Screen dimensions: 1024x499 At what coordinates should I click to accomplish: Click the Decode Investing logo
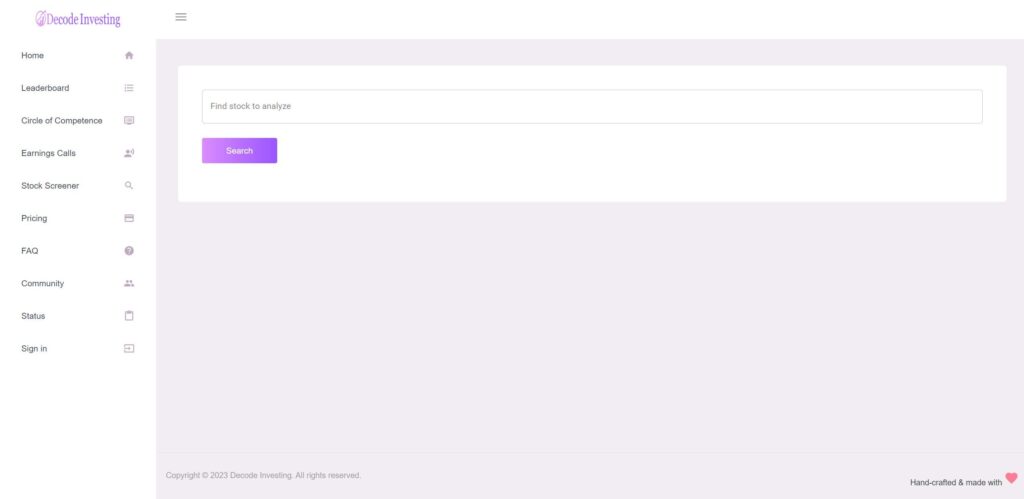click(77, 19)
